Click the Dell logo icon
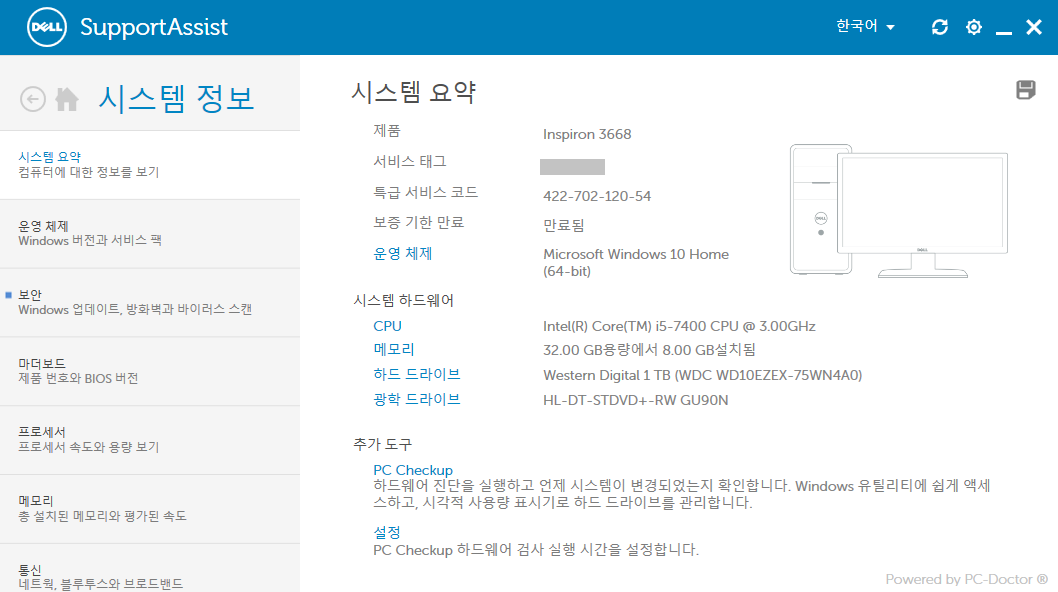 (x=47, y=27)
